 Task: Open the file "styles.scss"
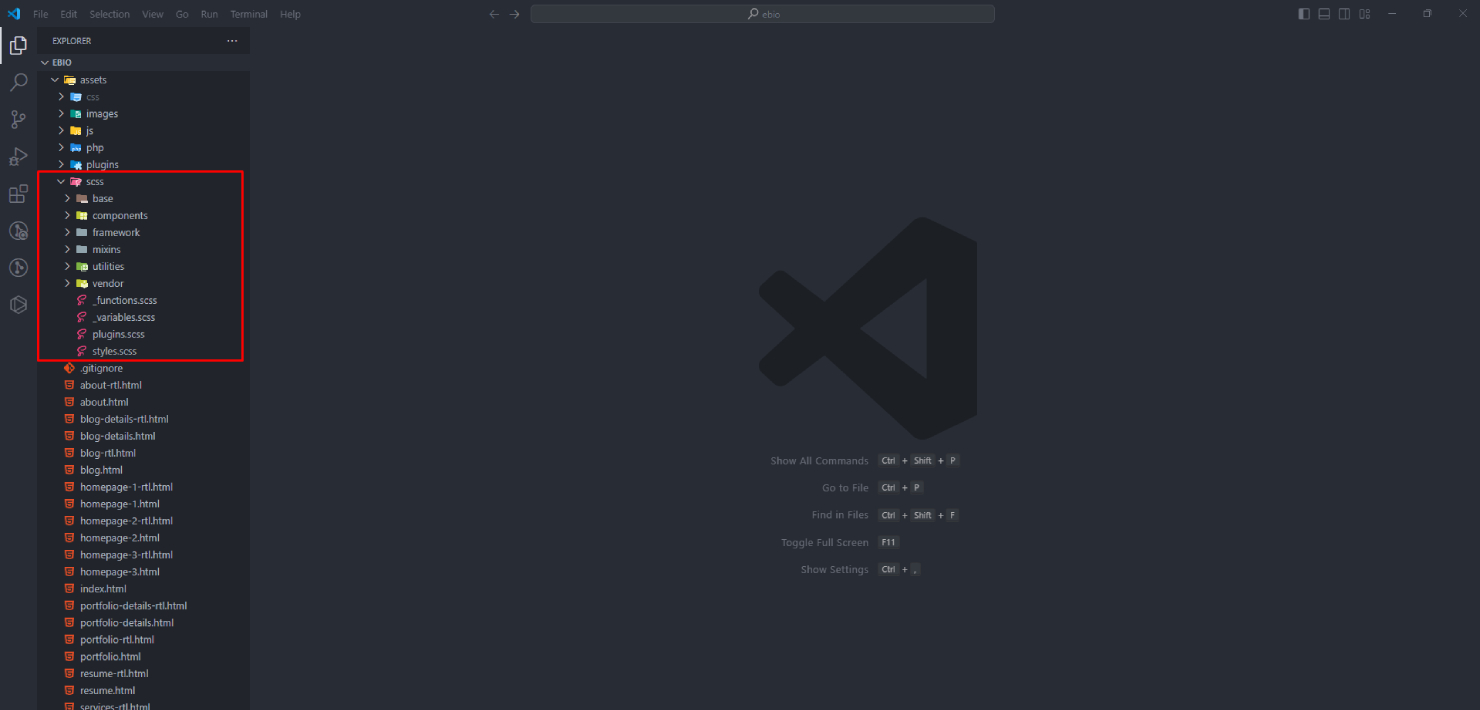114,351
